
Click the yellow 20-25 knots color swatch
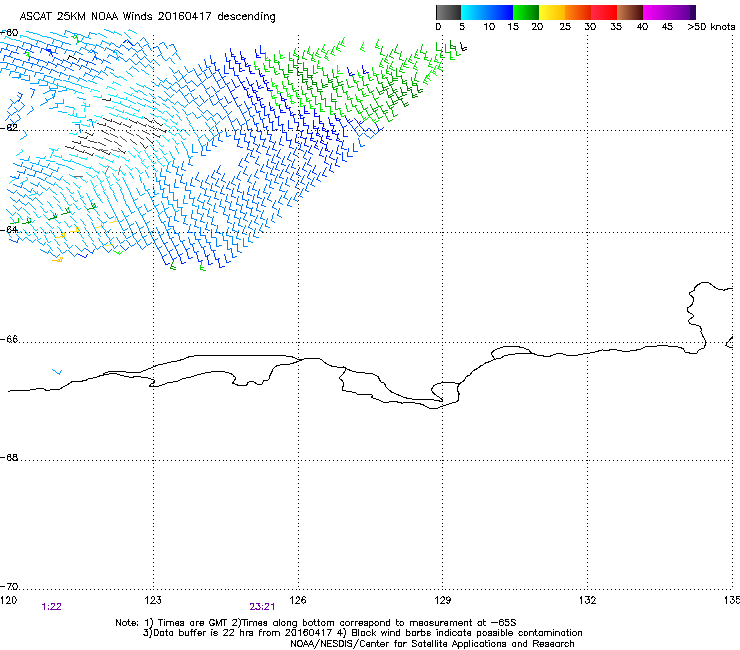coord(552,12)
